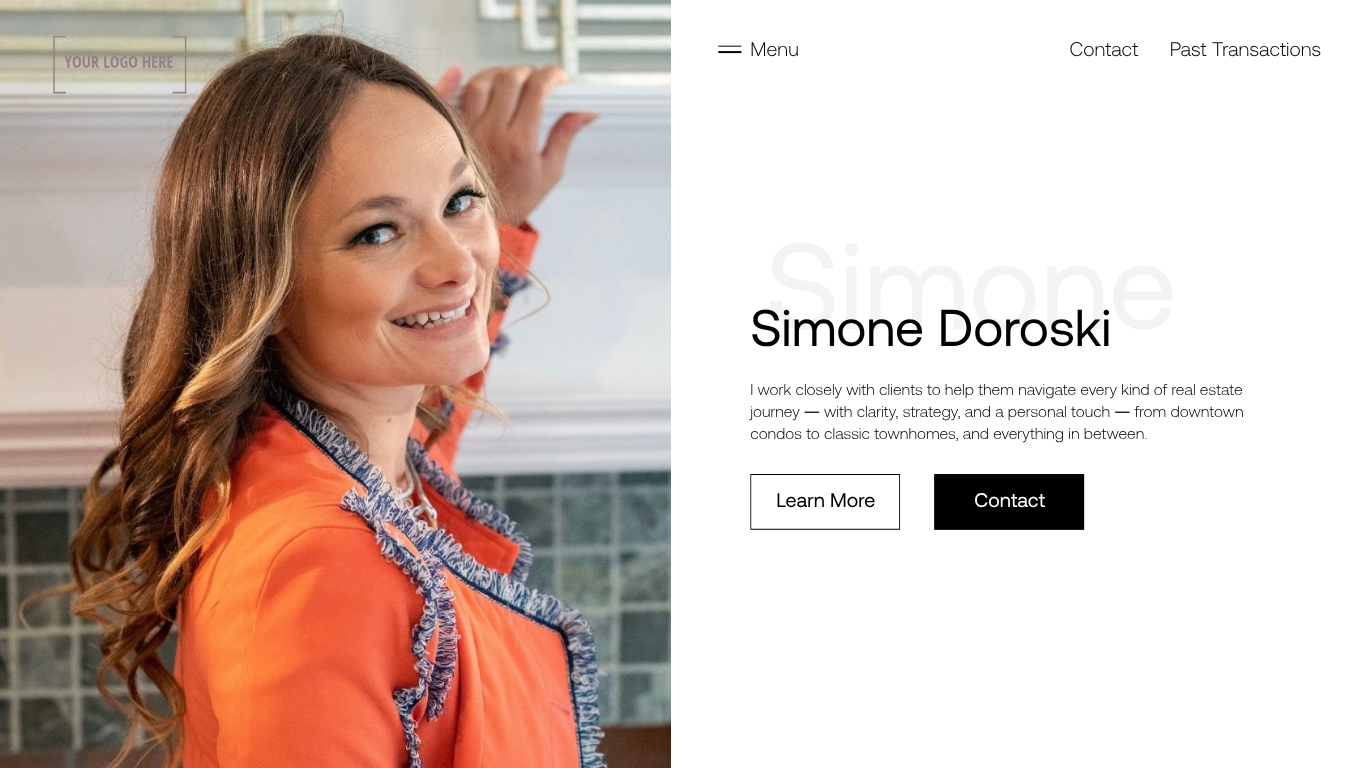The height and width of the screenshot is (768, 1366).
Task: Click the Learn More outlined button
Action: click(x=825, y=502)
